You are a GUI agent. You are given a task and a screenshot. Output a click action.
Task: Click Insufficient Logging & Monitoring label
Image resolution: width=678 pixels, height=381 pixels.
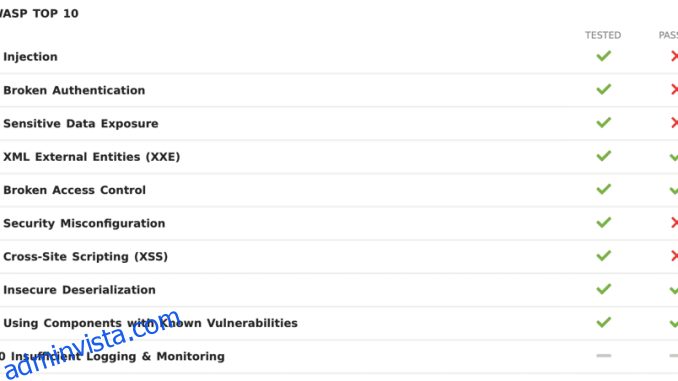tap(118, 356)
